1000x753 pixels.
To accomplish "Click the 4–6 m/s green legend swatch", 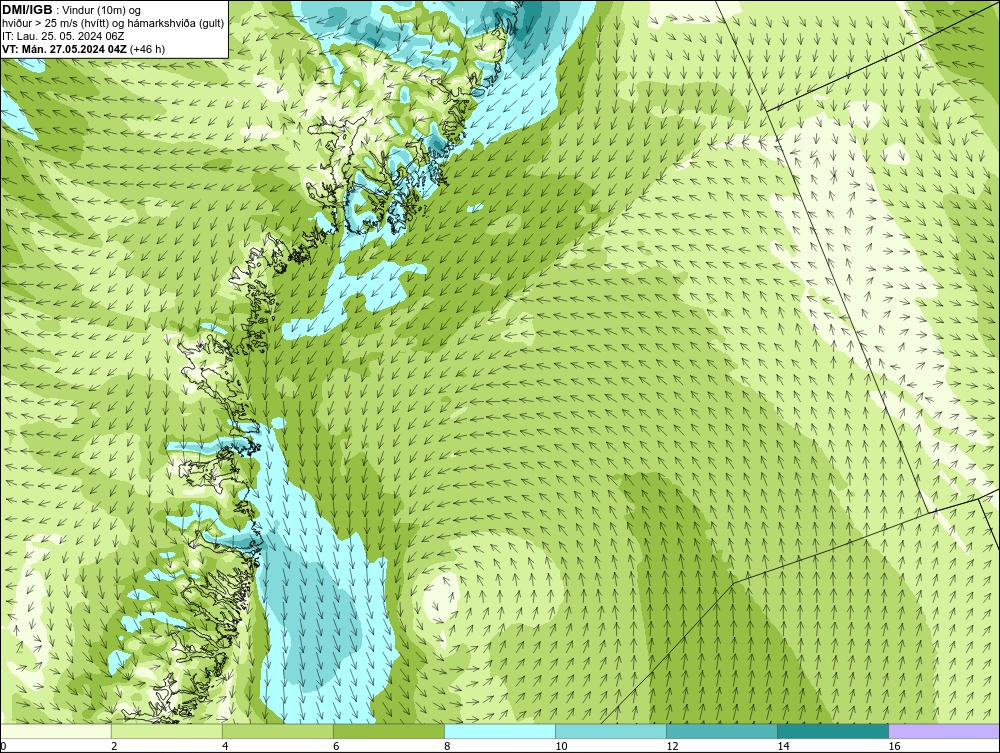I will pyautogui.click(x=278, y=731).
